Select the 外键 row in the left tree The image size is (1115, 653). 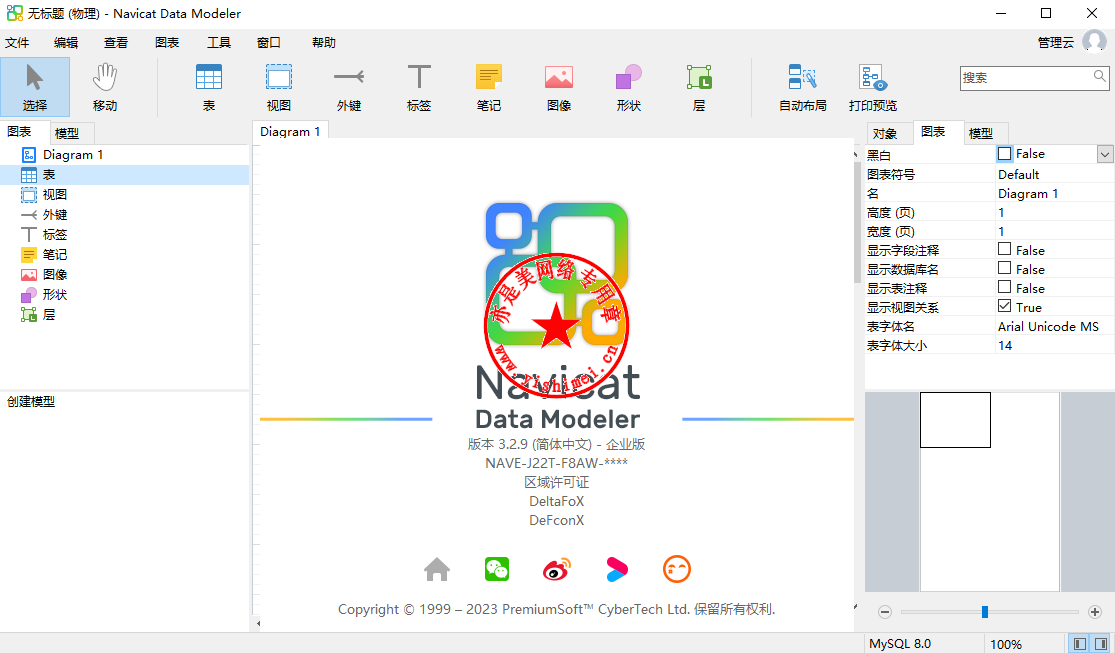tap(124, 215)
